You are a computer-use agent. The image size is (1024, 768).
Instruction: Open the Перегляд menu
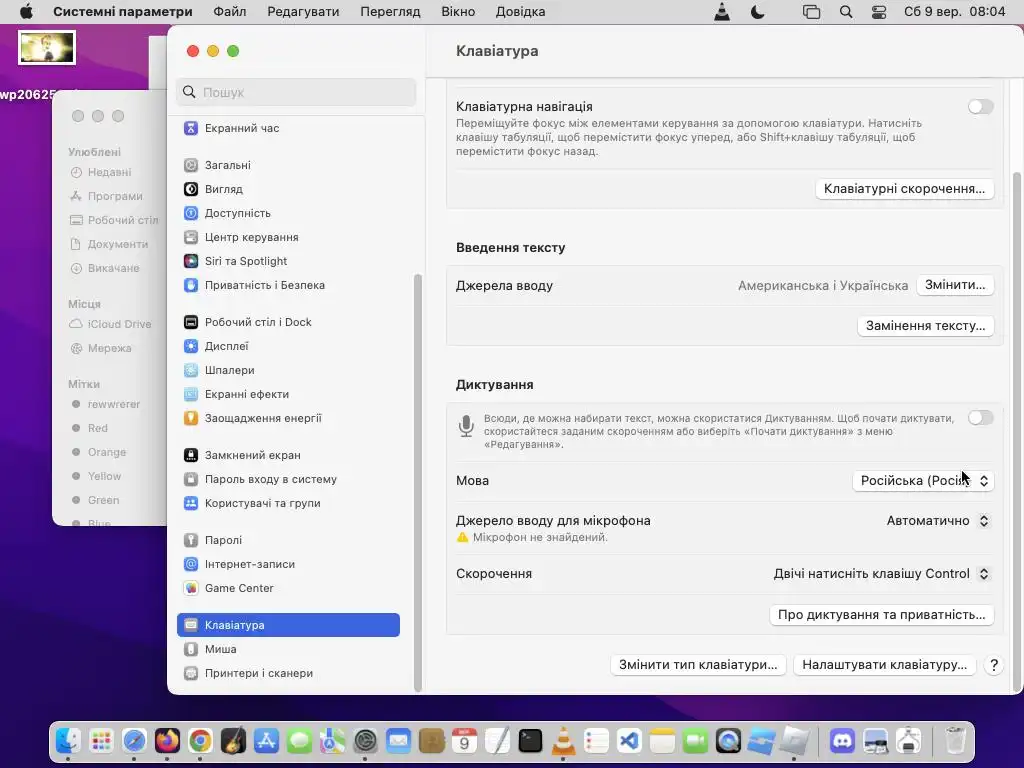click(390, 12)
